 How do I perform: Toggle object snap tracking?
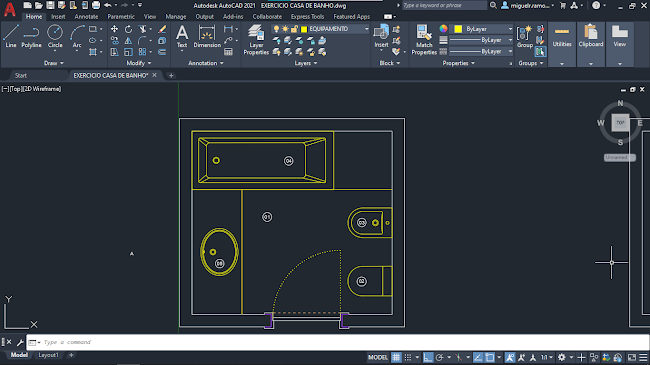(478, 357)
